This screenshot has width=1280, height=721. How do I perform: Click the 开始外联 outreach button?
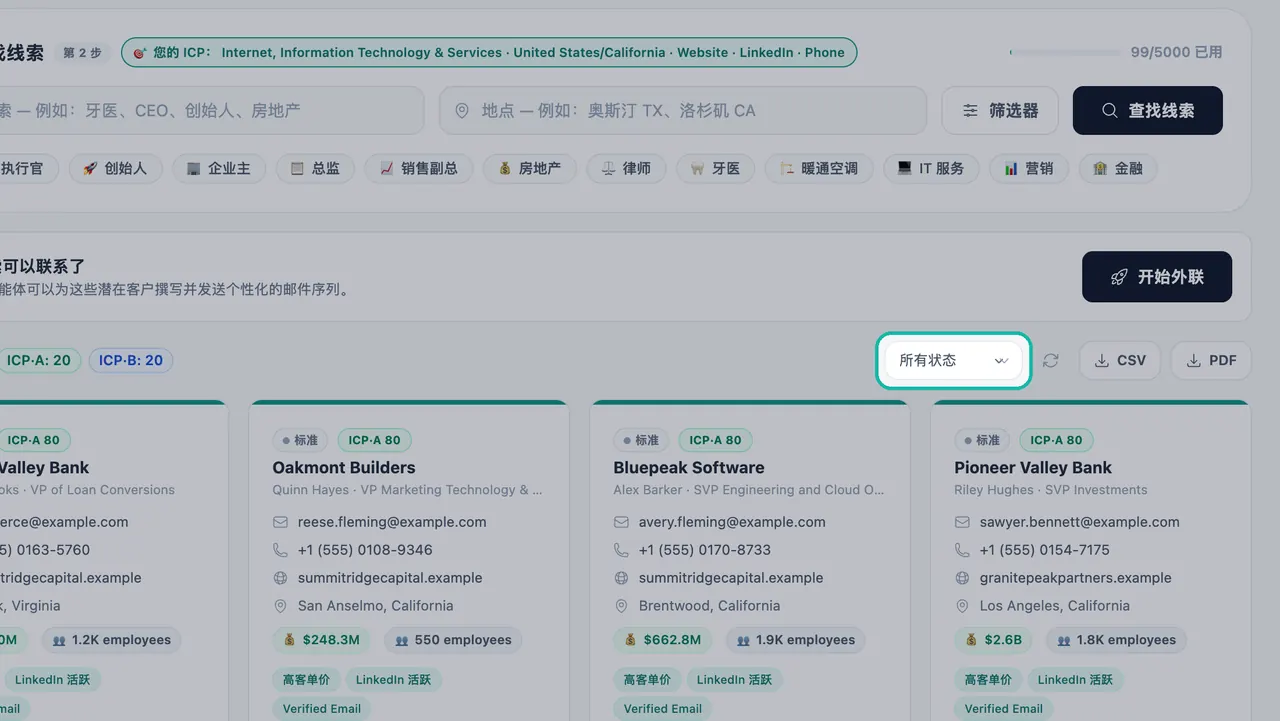point(1157,277)
